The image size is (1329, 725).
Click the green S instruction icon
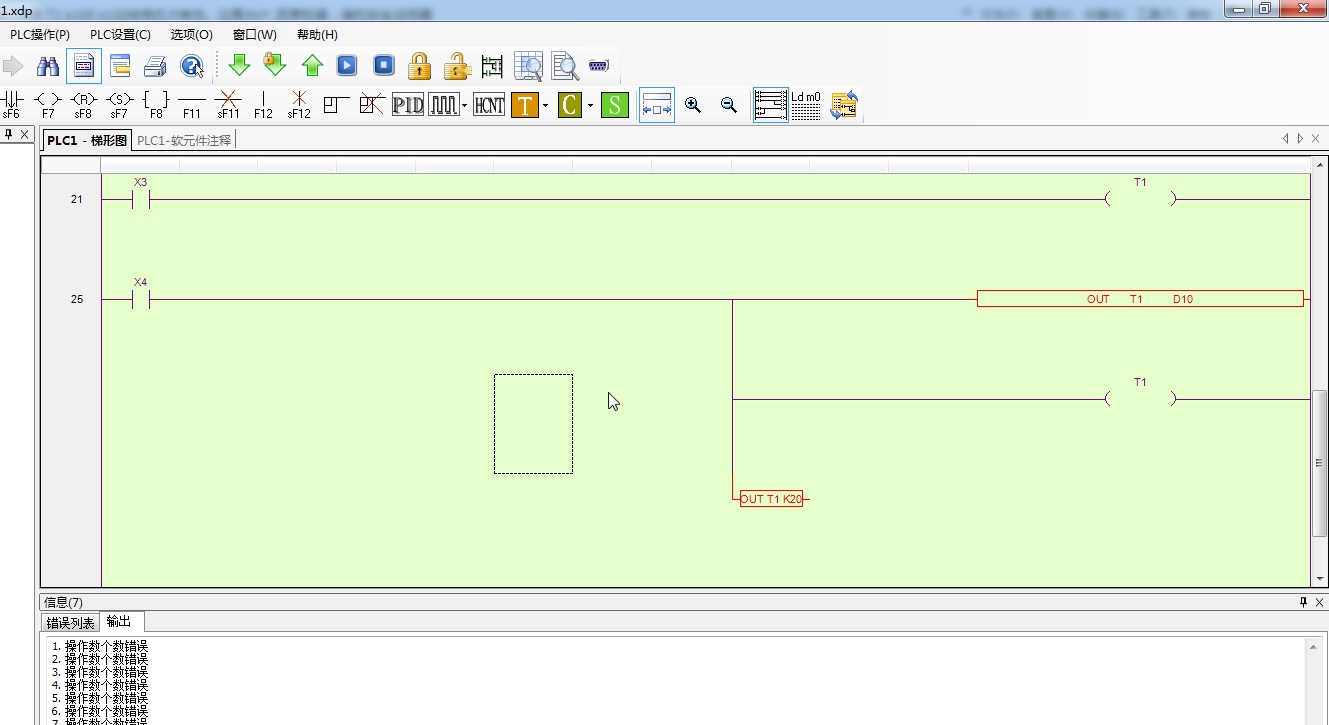click(615, 105)
